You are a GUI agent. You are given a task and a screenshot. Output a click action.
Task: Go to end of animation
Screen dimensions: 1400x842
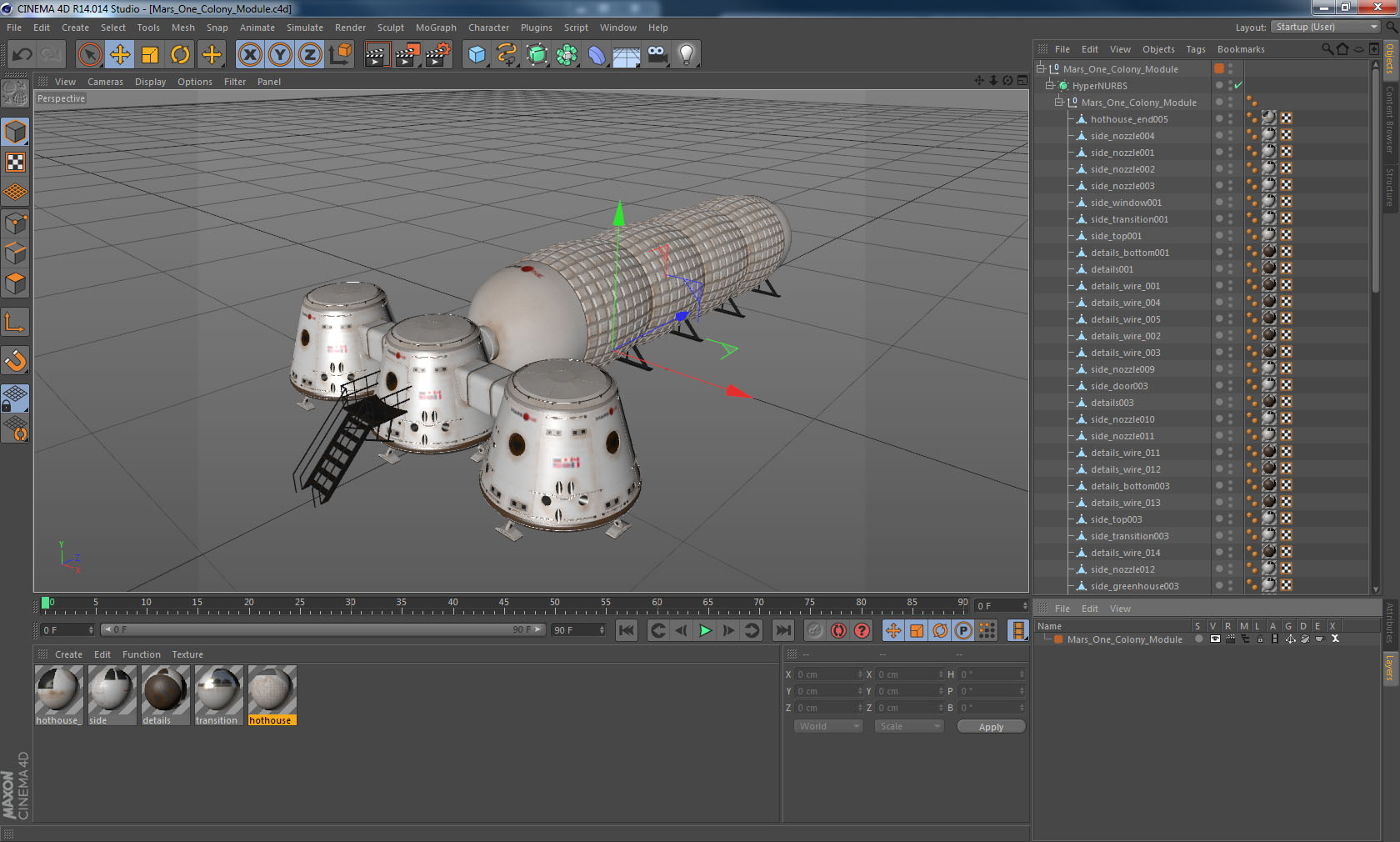click(782, 630)
